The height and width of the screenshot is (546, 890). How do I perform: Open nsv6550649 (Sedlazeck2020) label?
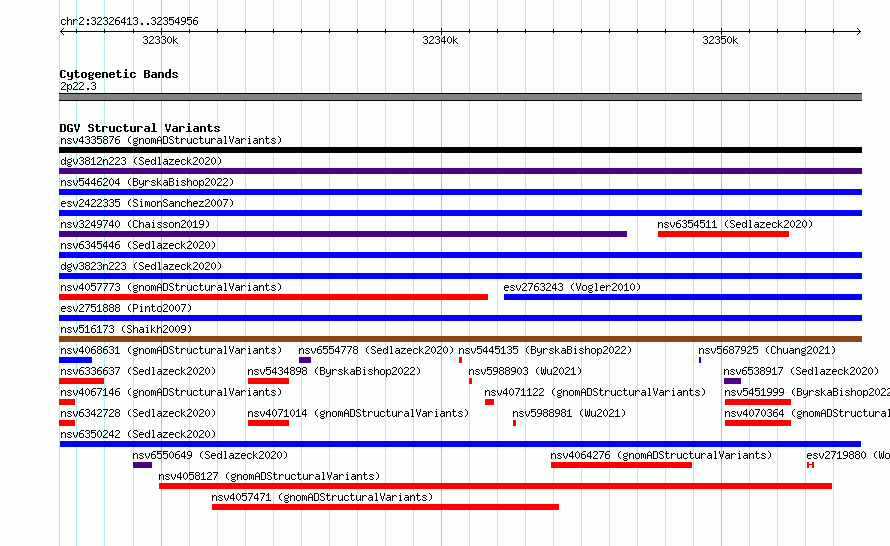pos(210,455)
